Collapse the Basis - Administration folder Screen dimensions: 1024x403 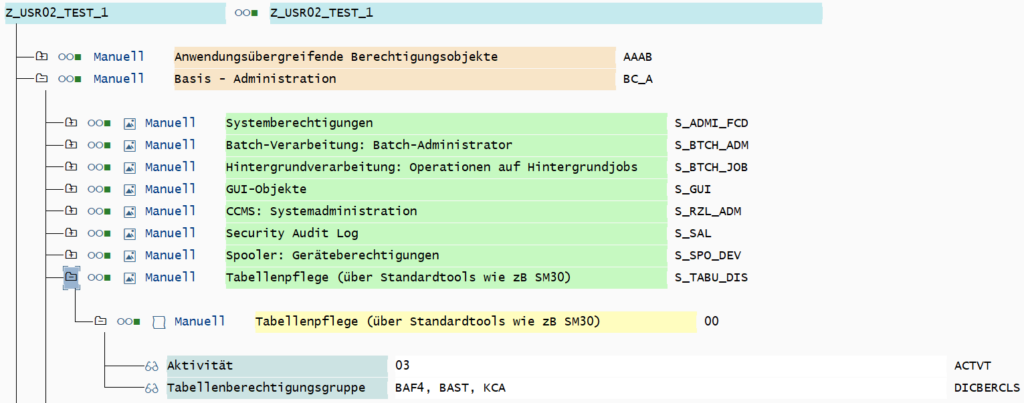(41, 79)
